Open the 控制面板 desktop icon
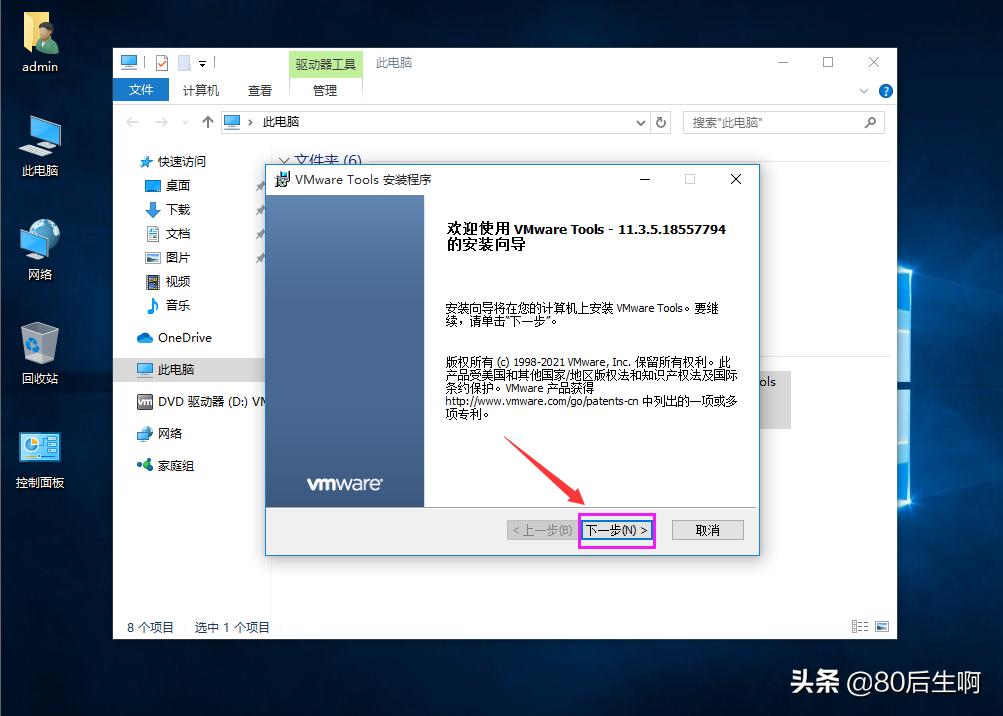Image resolution: width=1003 pixels, height=716 pixels. click(38, 448)
